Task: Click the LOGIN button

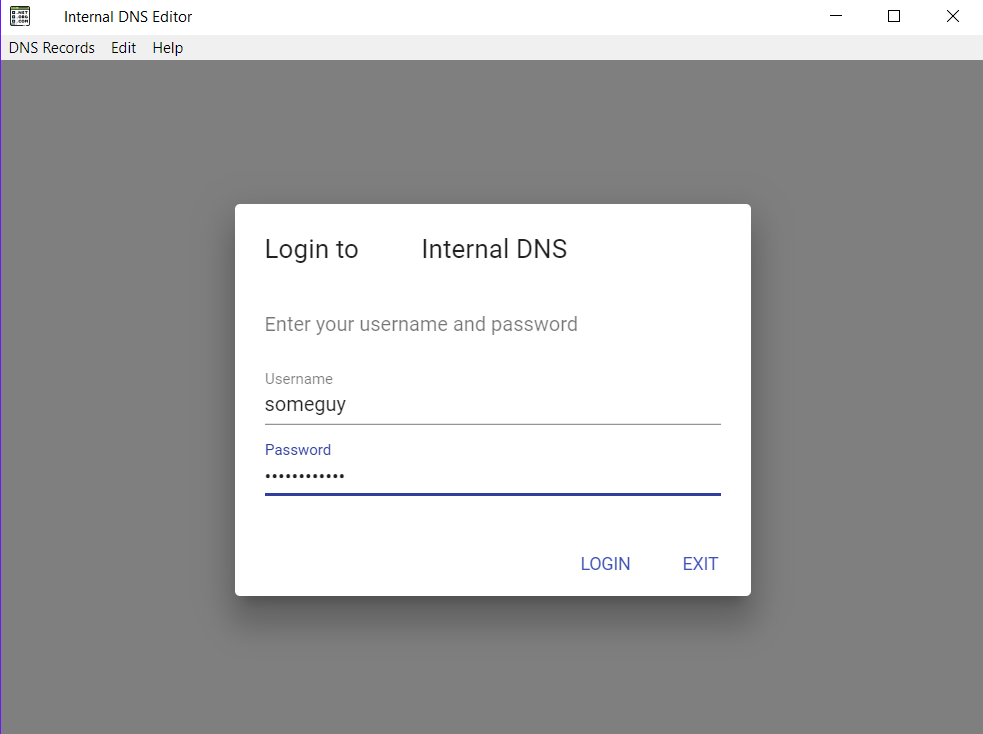Action: pyautogui.click(x=605, y=564)
